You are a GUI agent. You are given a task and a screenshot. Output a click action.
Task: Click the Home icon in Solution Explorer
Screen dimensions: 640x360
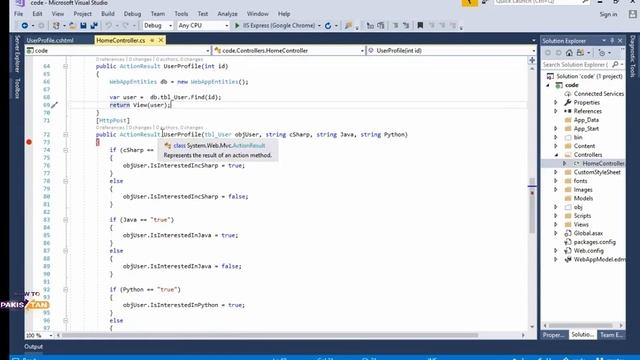point(569,53)
